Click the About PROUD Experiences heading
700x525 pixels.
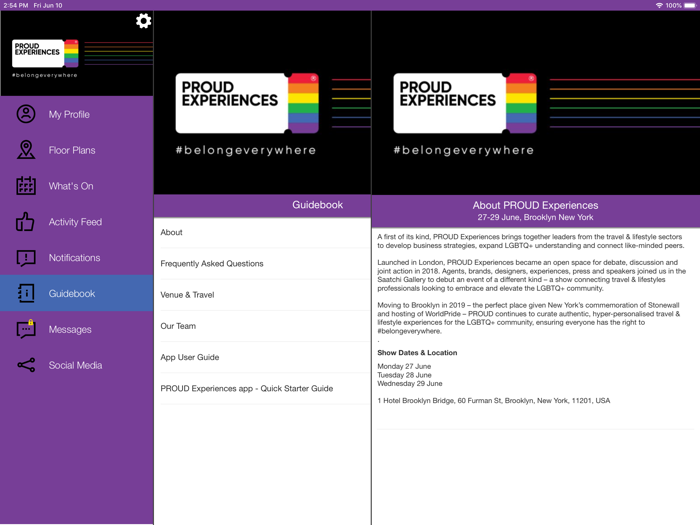point(535,205)
